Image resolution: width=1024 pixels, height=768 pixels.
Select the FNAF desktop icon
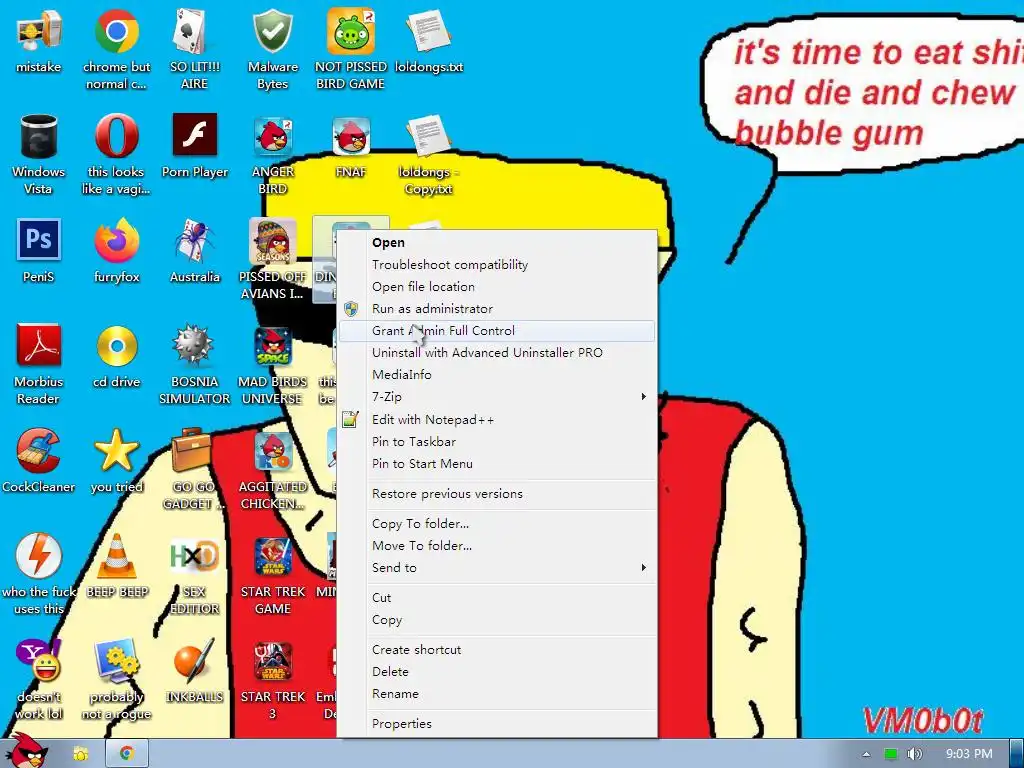[x=351, y=136]
